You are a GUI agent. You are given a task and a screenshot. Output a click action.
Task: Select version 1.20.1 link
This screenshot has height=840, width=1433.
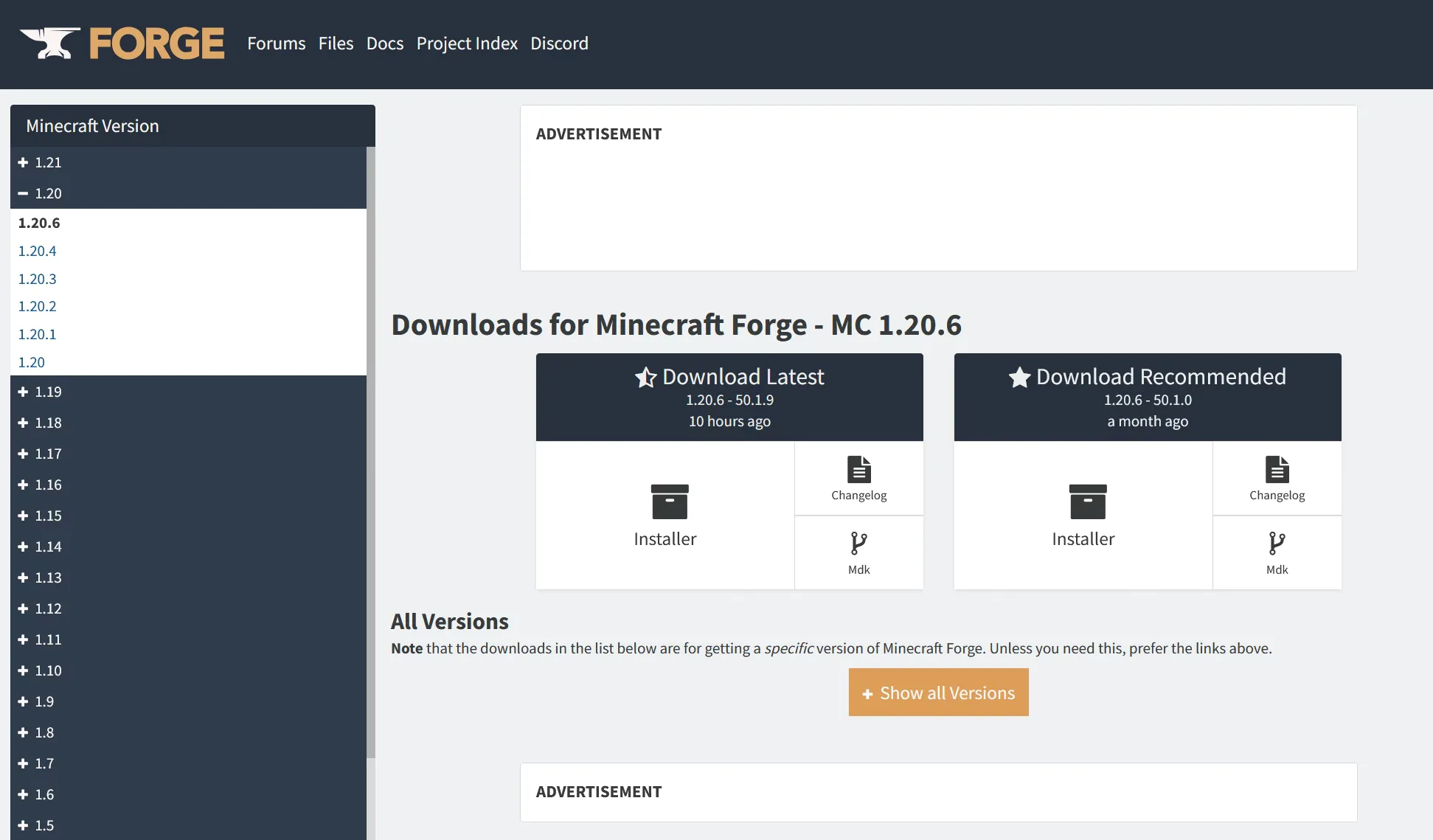(37, 334)
